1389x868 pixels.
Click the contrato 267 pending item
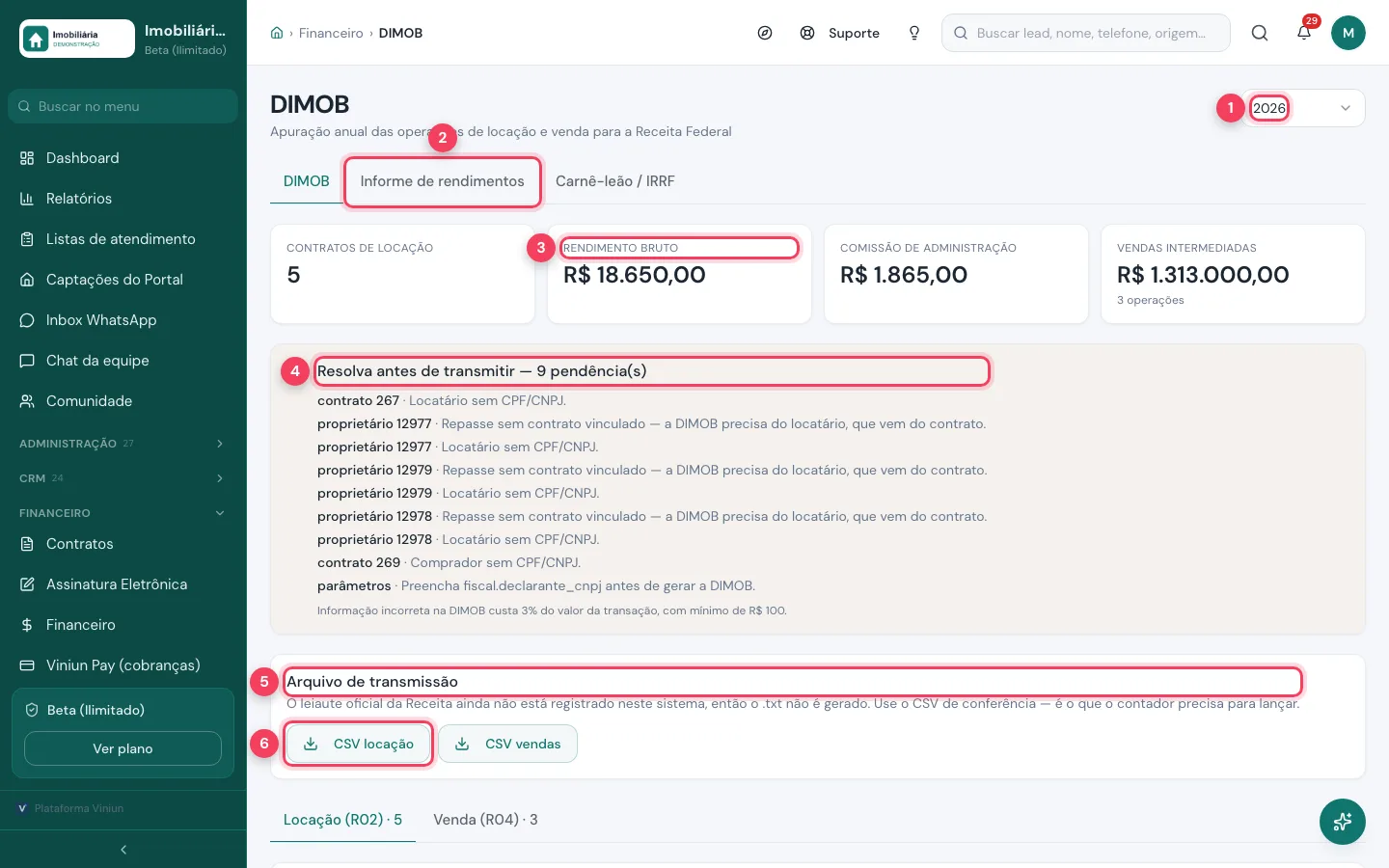(x=442, y=400)
